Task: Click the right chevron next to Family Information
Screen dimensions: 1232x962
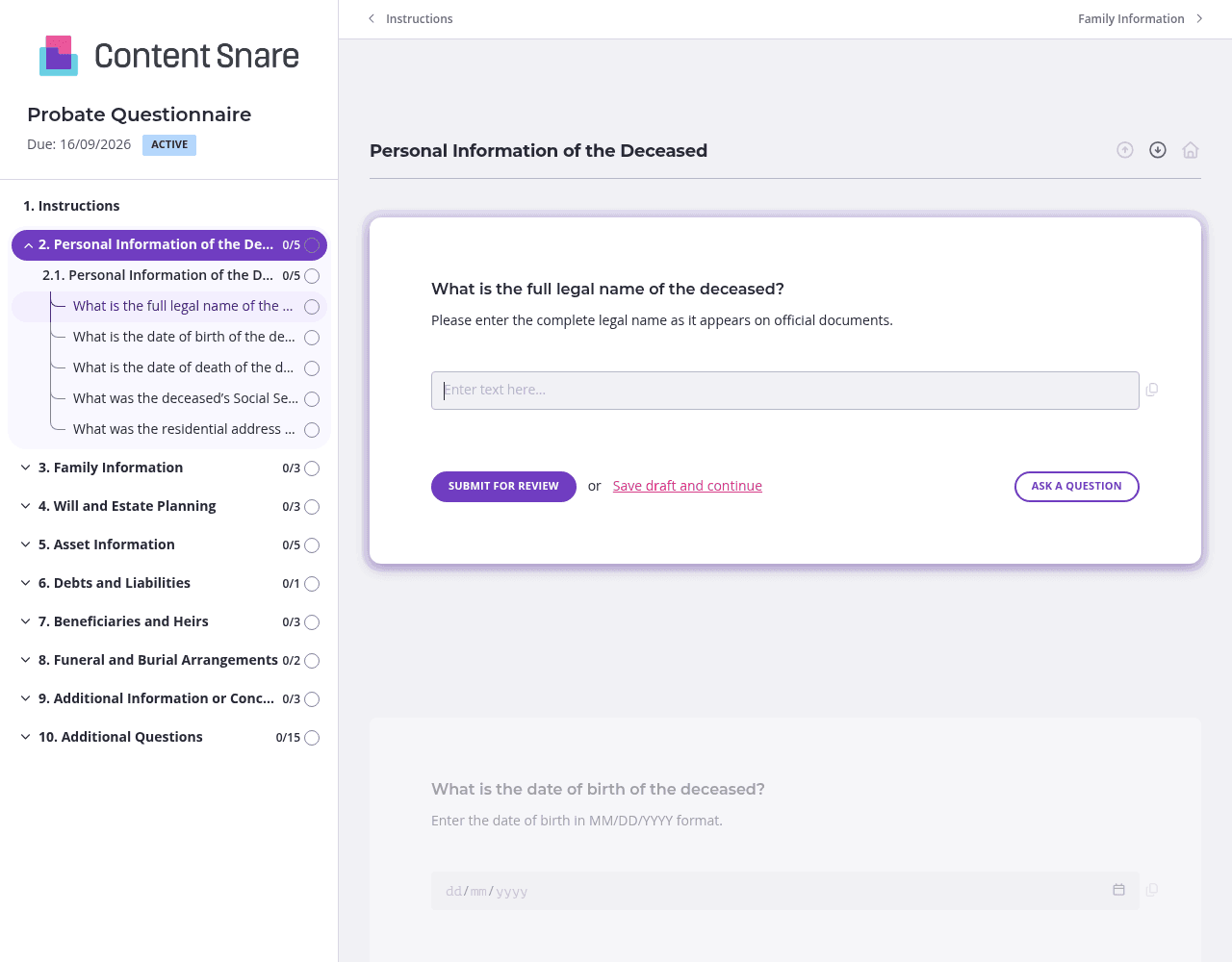Action: tap(1199, 18)
